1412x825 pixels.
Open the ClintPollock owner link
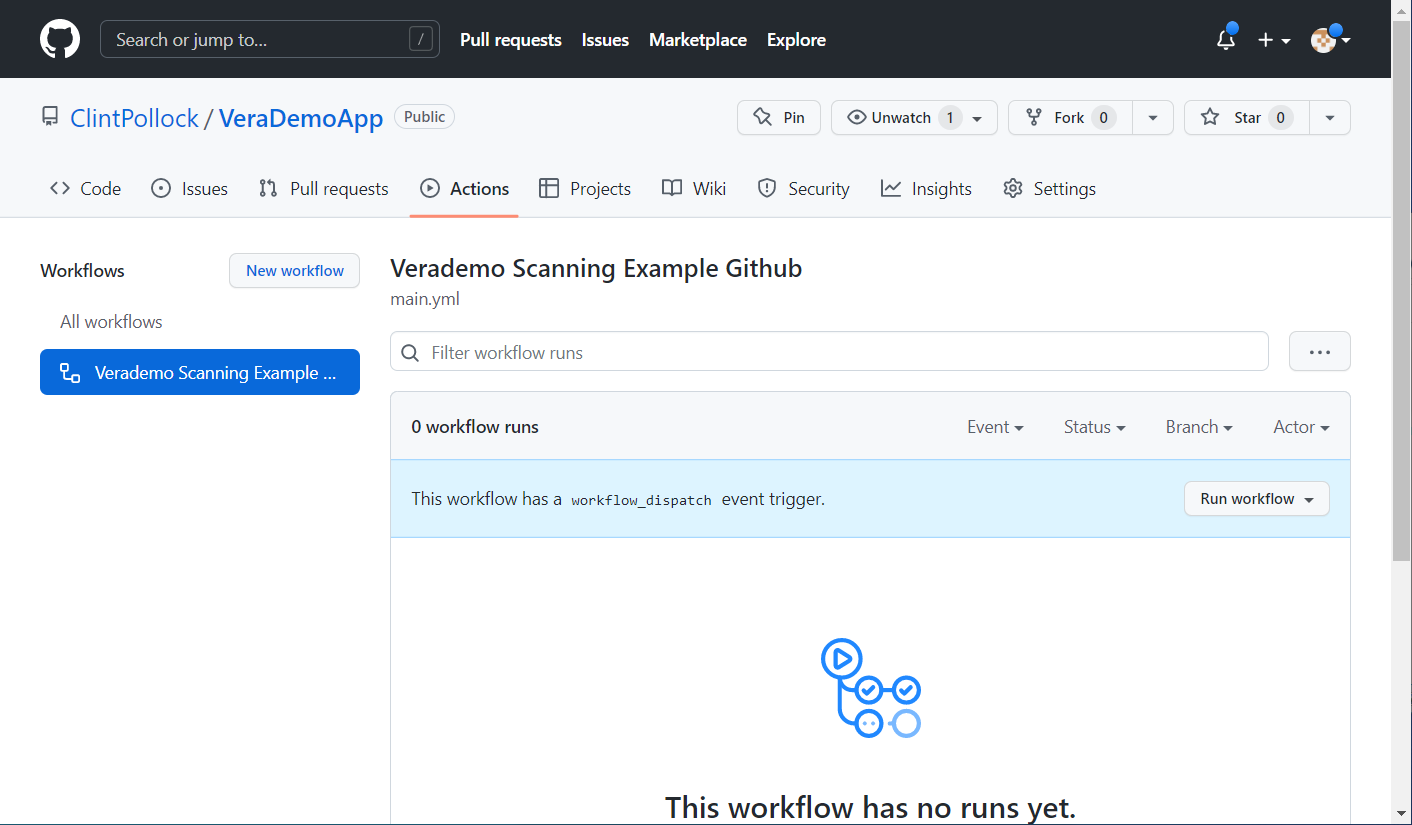(134, 118)
